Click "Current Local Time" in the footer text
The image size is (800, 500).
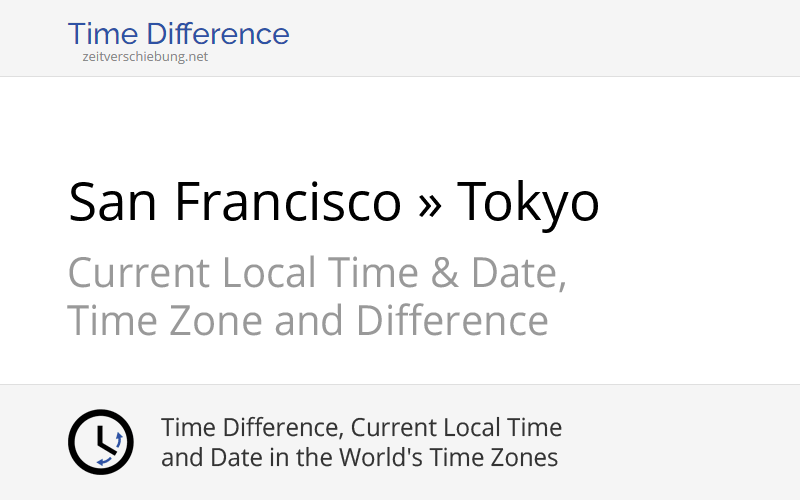(x=458, y=428)
